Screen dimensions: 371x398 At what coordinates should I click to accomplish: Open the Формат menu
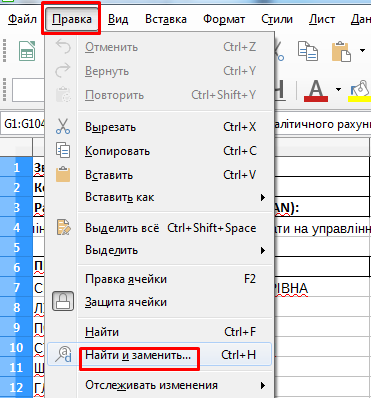[x=224, y=19]
